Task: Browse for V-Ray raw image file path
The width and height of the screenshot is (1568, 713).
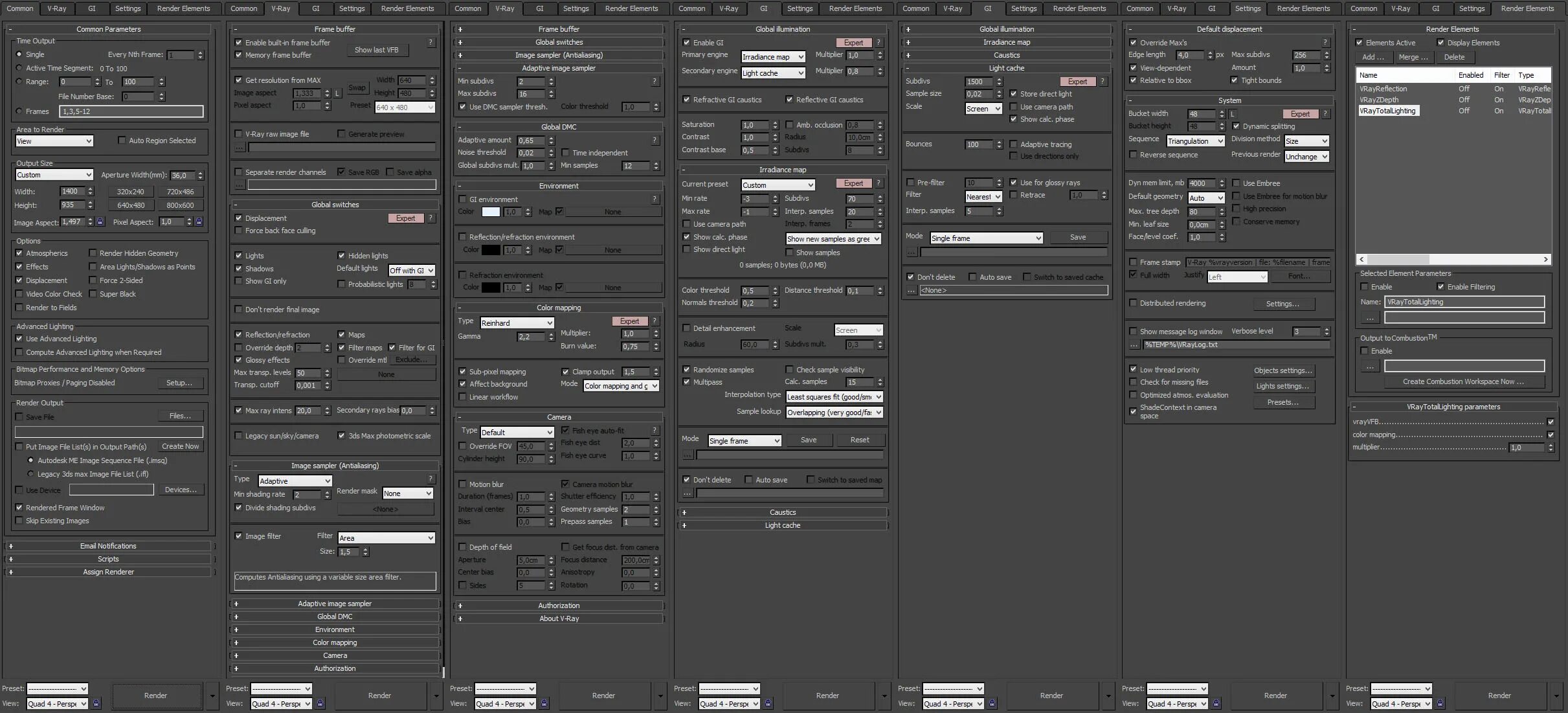Action: tap(240, 148)
